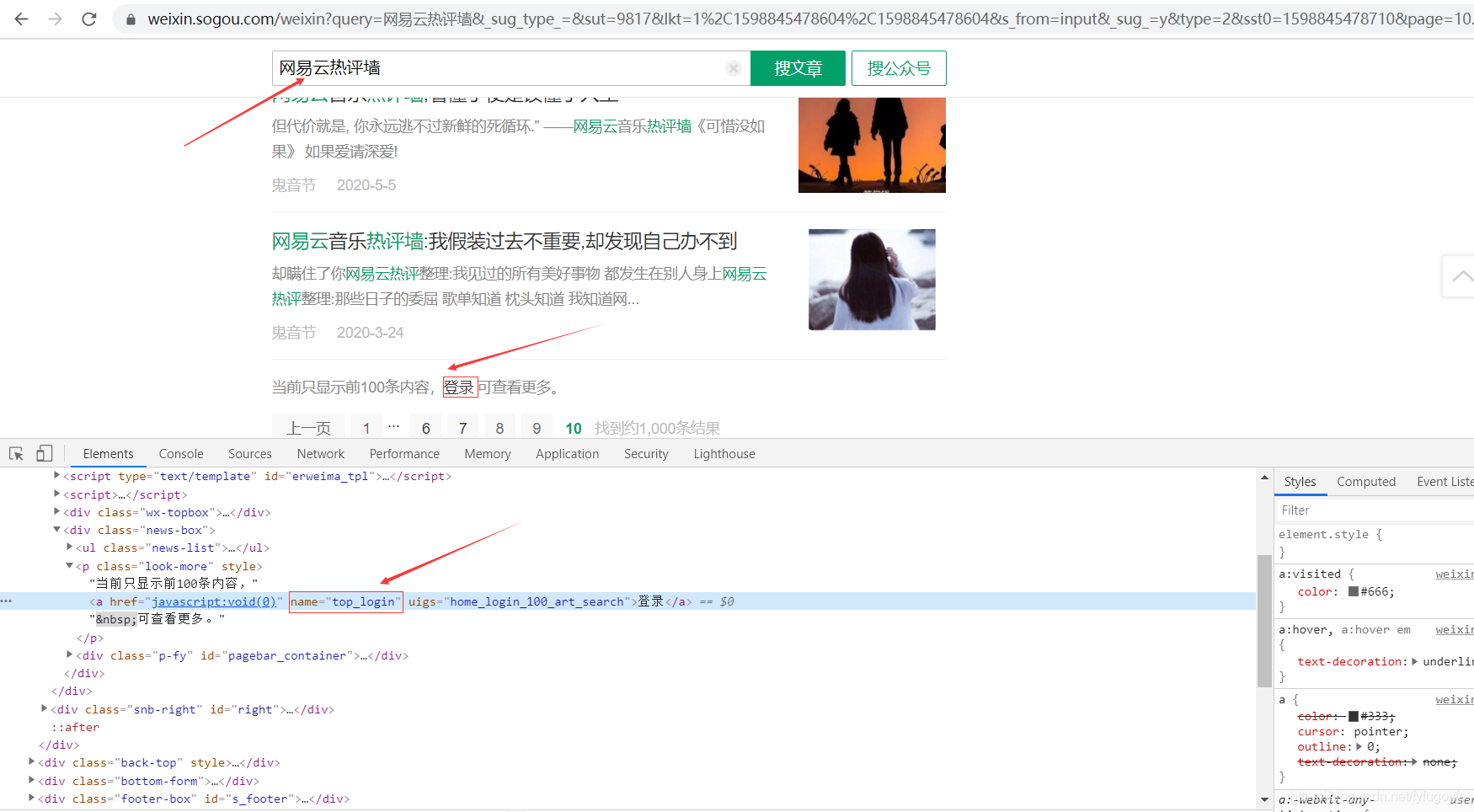Expand the struck text-decoration none value
The width and height of the screenshot is (1474, 812).
tap(1415, 761)
